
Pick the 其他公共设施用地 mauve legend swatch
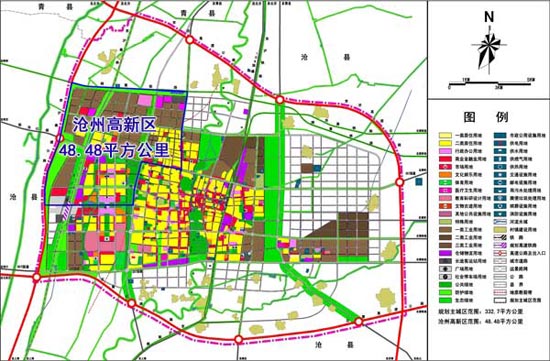click(x=445, y=214)
